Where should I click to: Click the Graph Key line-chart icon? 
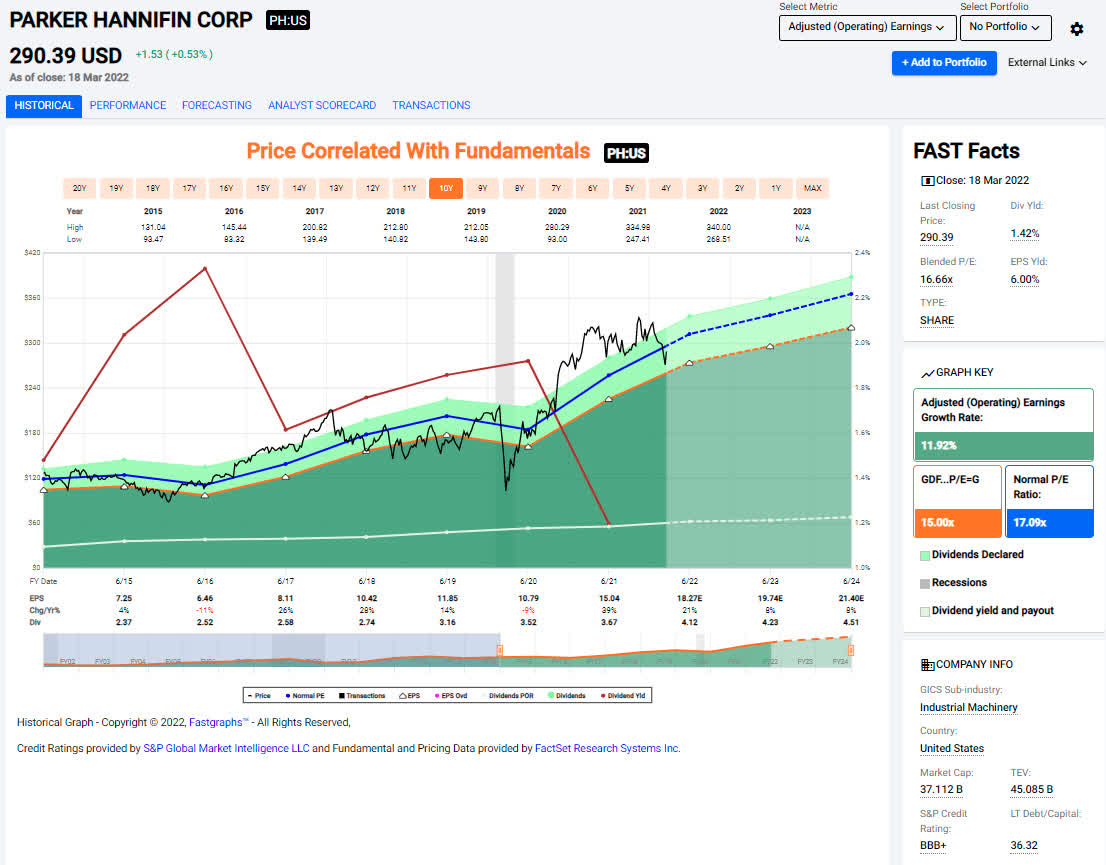pyautogui.click(x=928, y=373)
